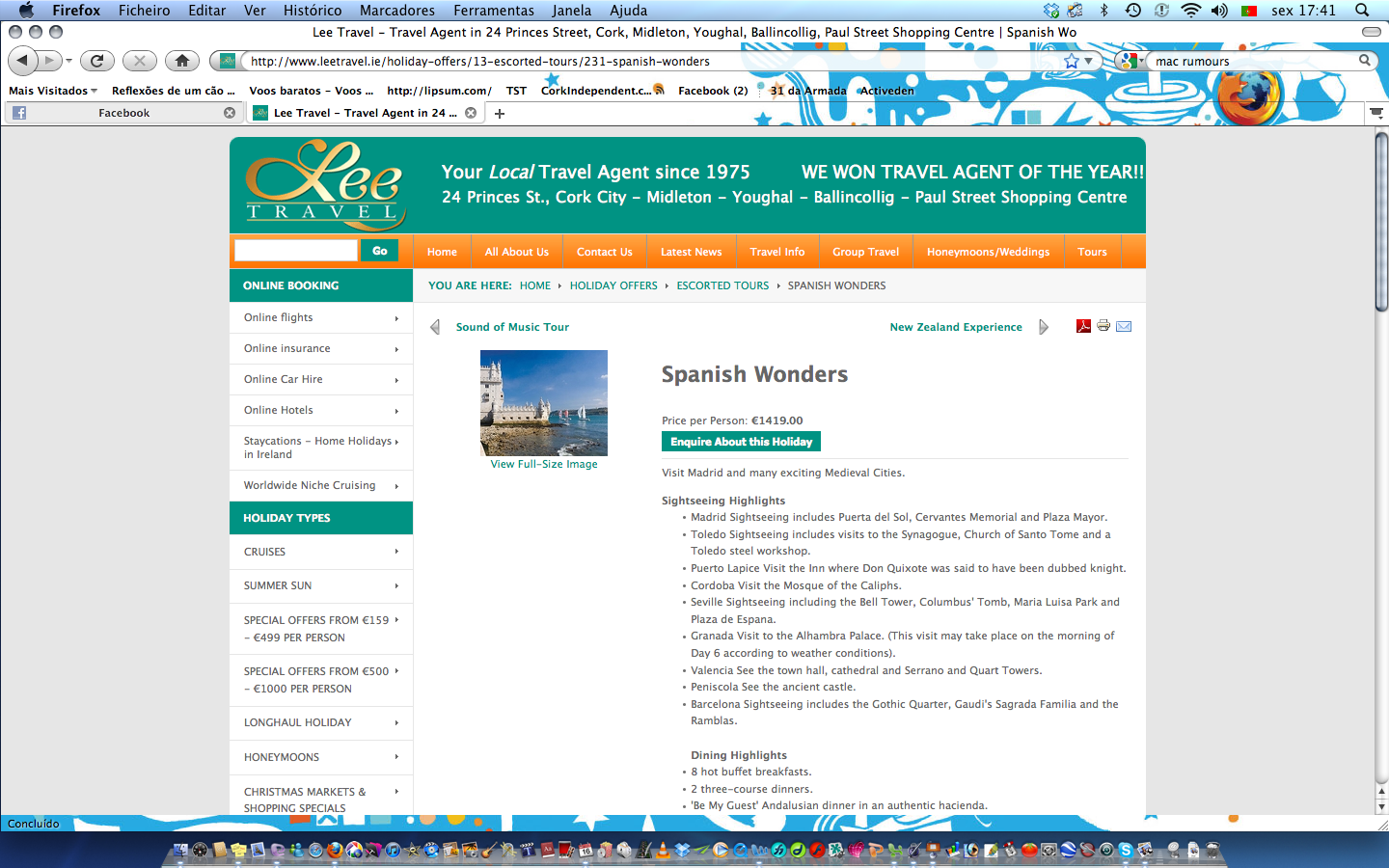Go to All About Us nav tab
The width and height of the screenshot is (1389, 868).
(517, 252)
